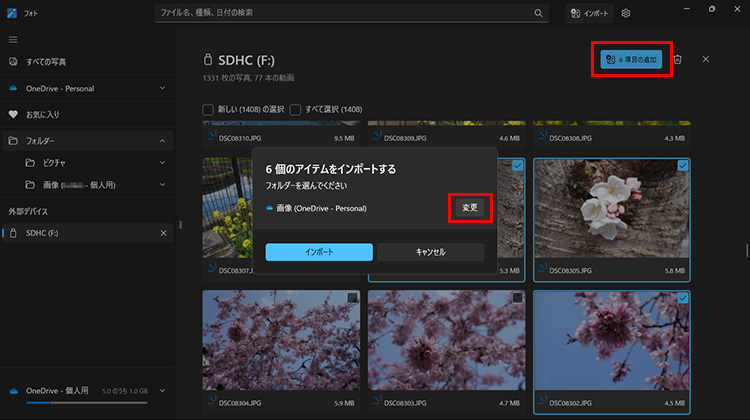Uncheck the DSC08302.JPG photo checkbox

[x=682, y=299]
